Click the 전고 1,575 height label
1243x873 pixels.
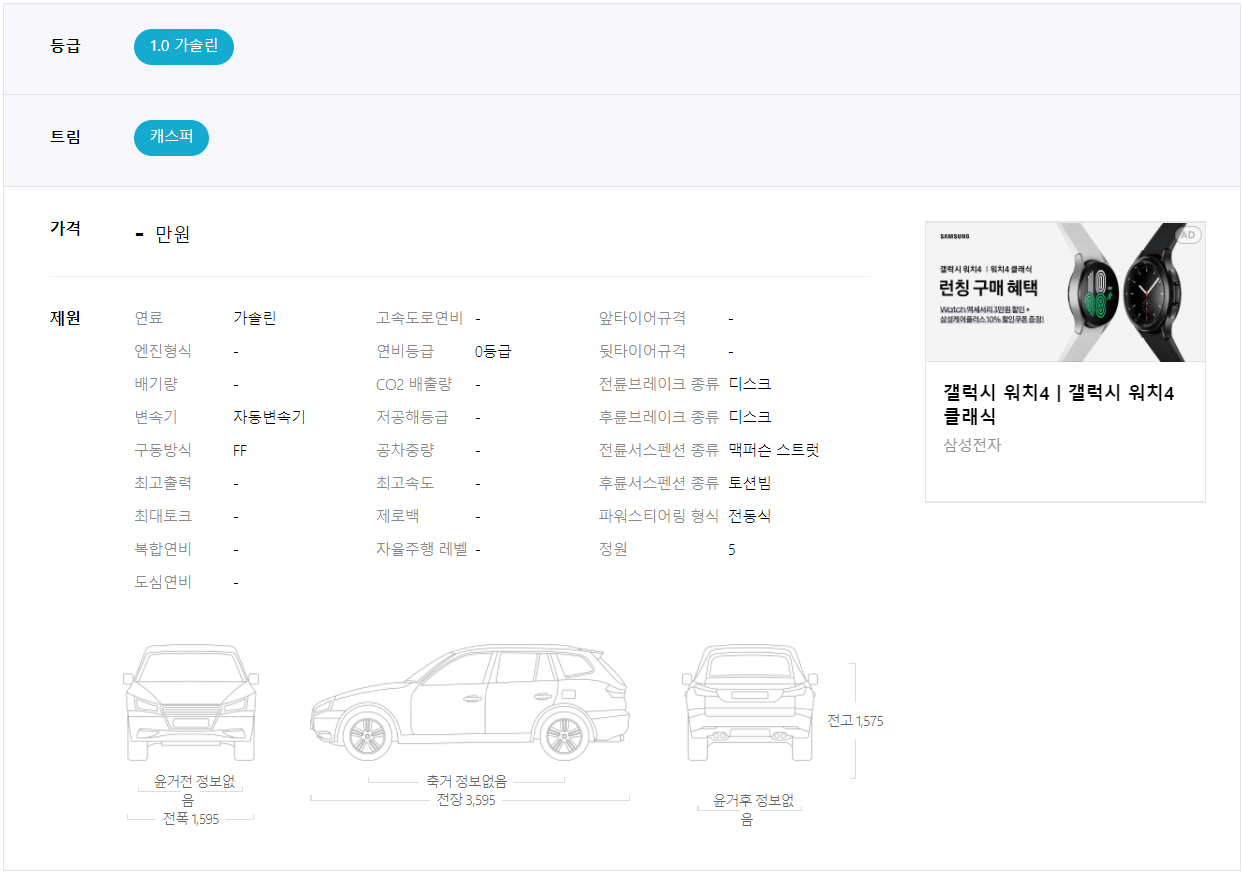pyautogui.click(x=855, y=721)
